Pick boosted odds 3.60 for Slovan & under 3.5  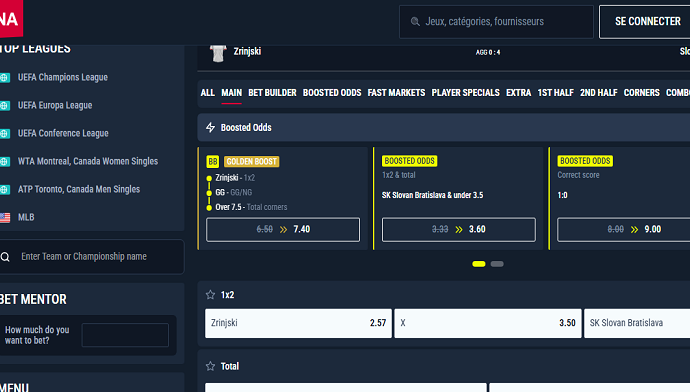coord(459,229)
